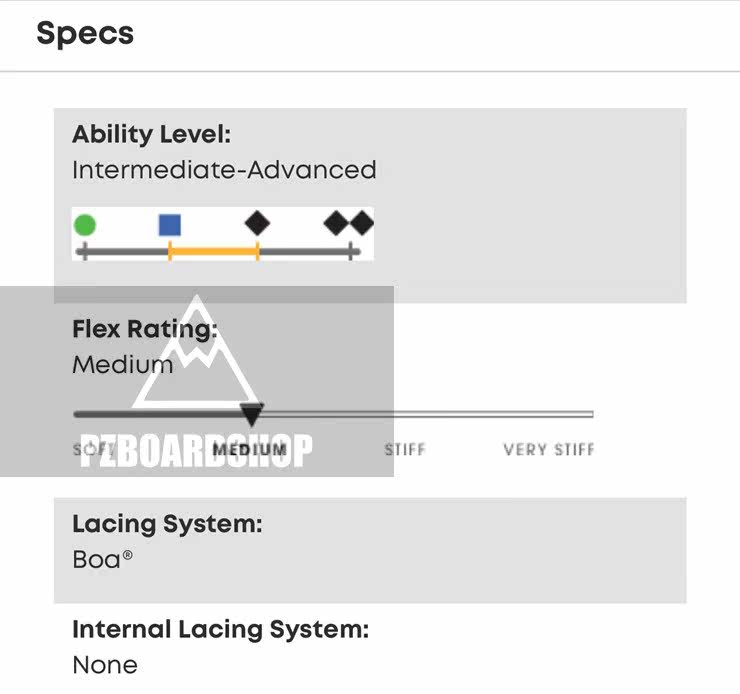Select the None internal lacing value

105,665
